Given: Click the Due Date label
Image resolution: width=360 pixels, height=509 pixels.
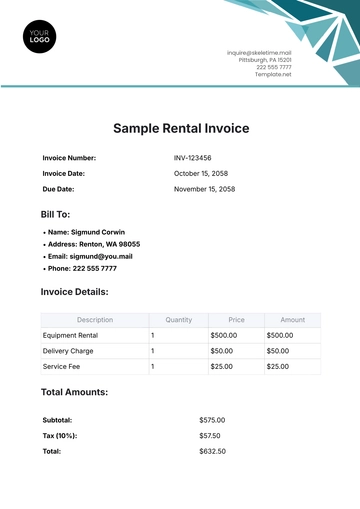Looking at the screenshot, I should point(58,189).
